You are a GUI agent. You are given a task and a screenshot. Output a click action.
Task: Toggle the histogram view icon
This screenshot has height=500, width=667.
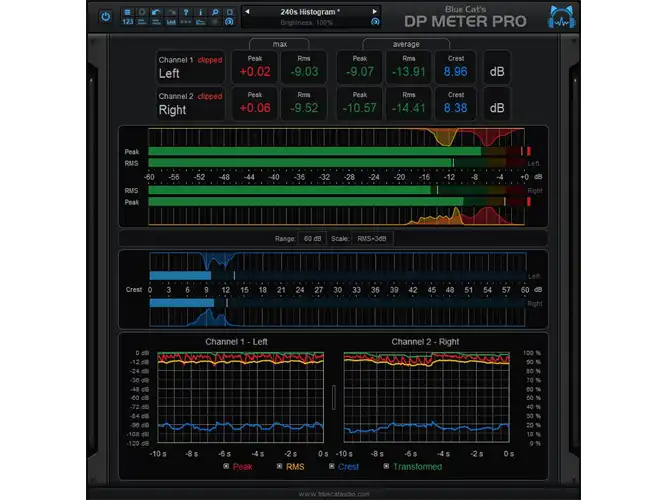pyautogui.click(x=171, y=22)
